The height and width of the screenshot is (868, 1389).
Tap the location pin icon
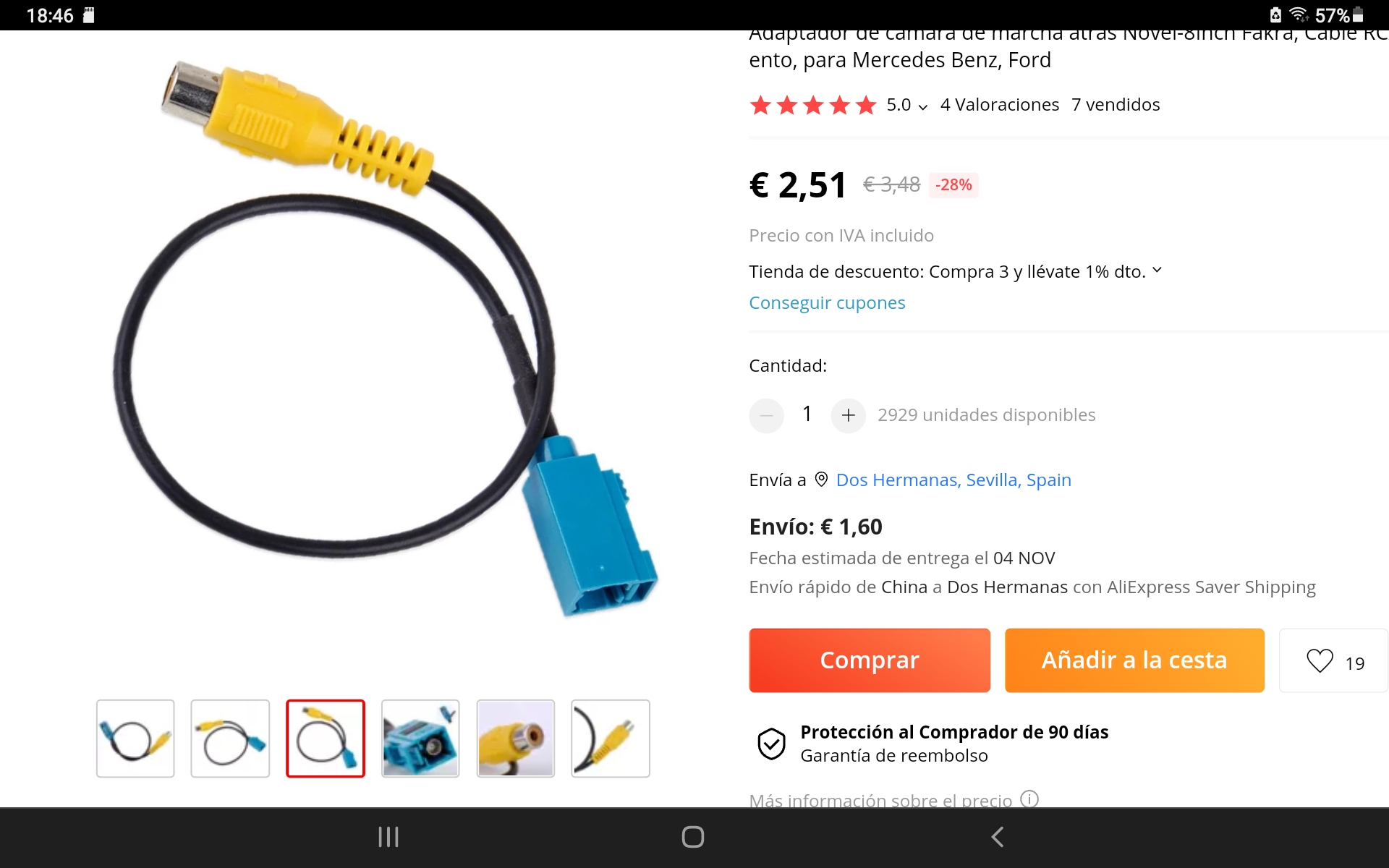[821, 480]
